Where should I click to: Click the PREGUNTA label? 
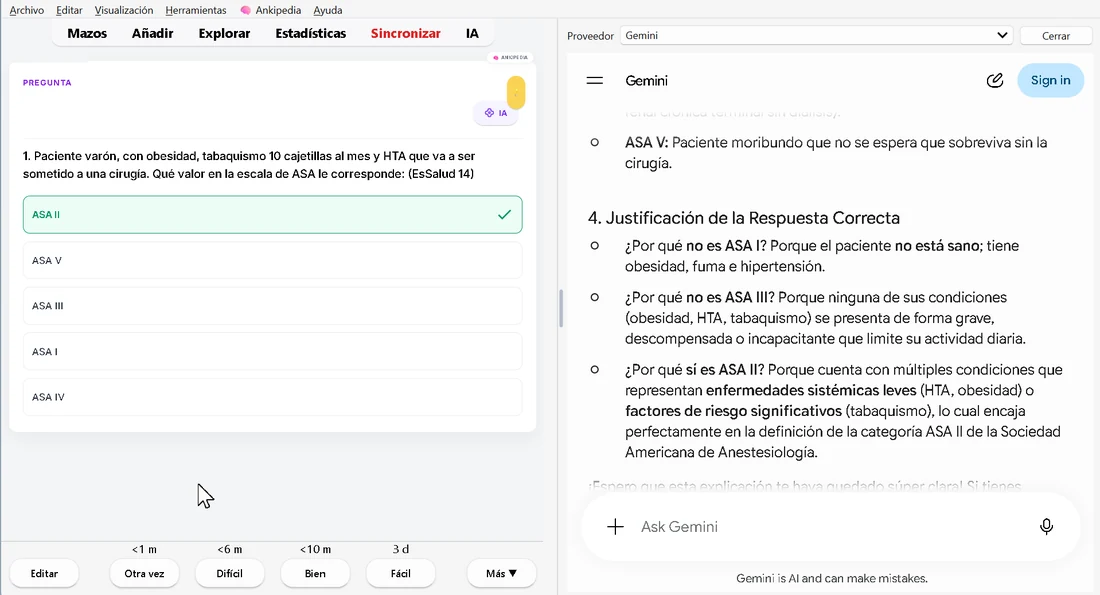pos(47,83)
